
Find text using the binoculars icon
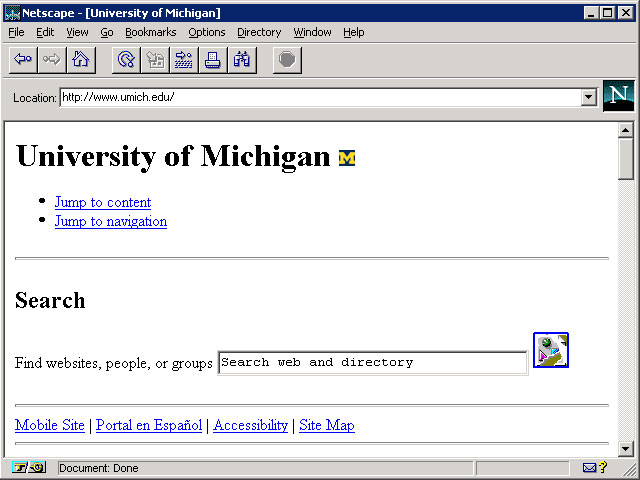pos(242,60)
